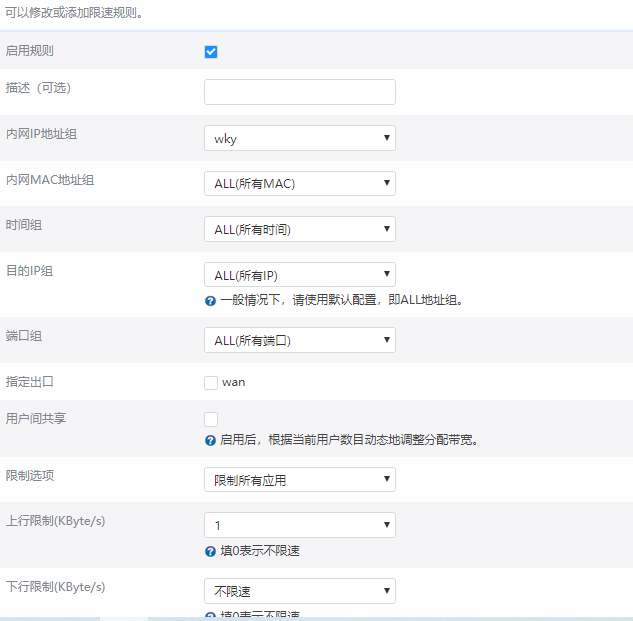Click the 一般情况下，请使用默认配置 hint text
The width and height of the screenshot is (633, 621).
[342, 300]
